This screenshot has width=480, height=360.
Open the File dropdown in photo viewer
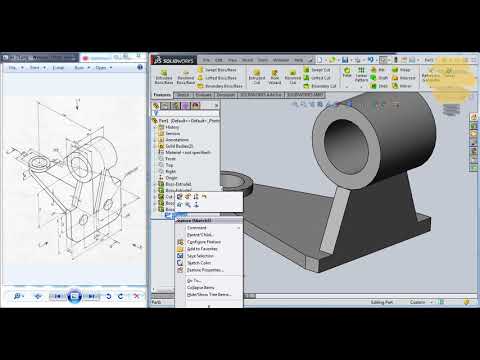tap(16, 68)
